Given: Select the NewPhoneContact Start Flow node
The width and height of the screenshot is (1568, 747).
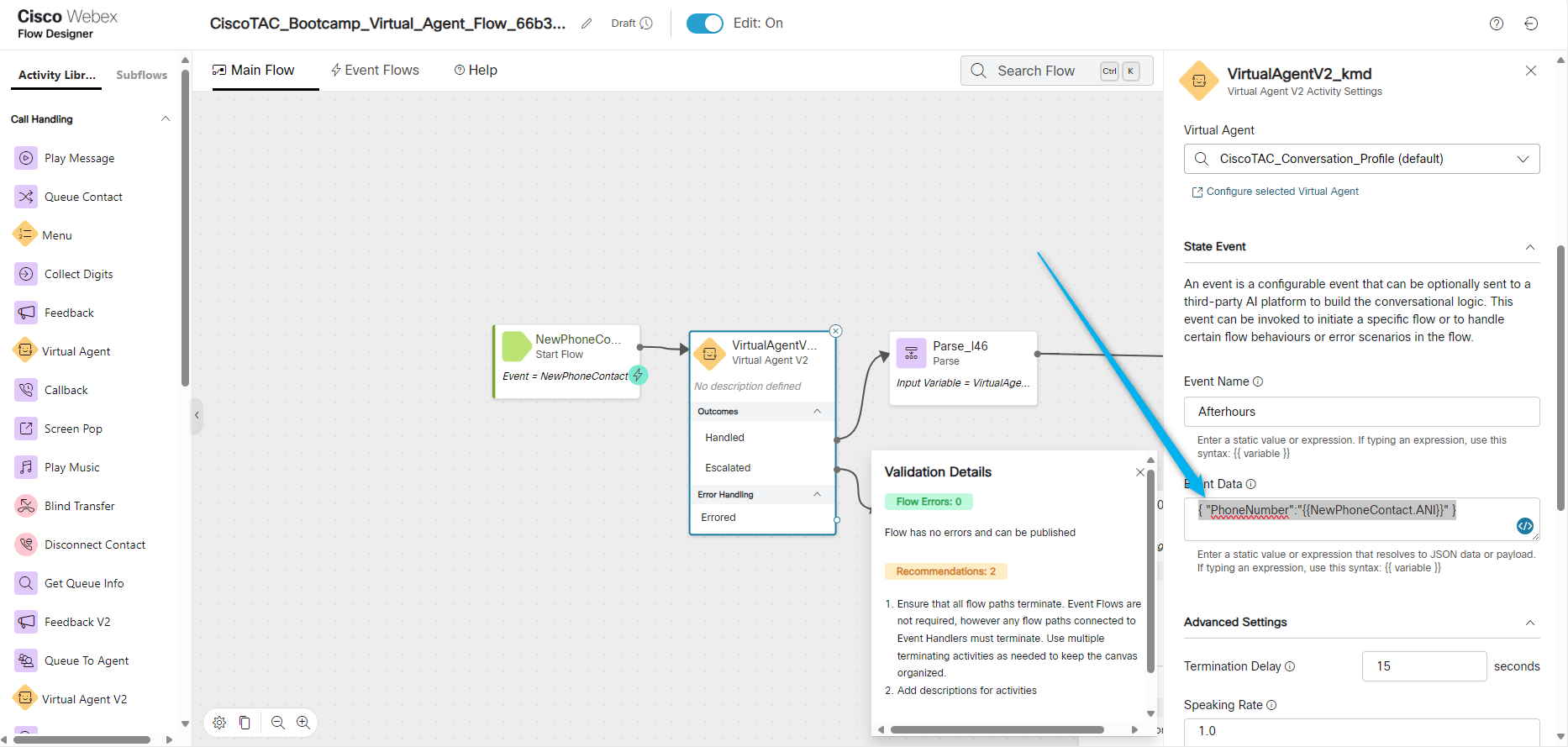Looking at the screenshot, I should [x=566, y=361].
